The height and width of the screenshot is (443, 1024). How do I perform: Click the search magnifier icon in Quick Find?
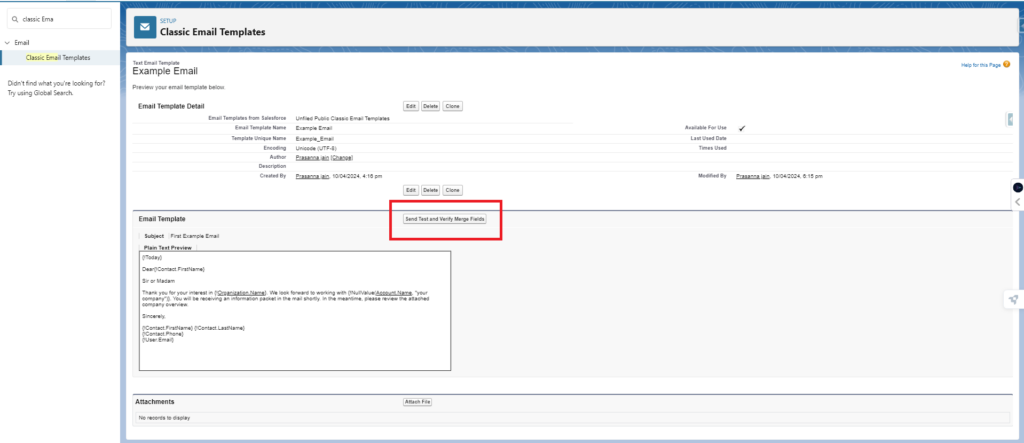tap(14, 19)
